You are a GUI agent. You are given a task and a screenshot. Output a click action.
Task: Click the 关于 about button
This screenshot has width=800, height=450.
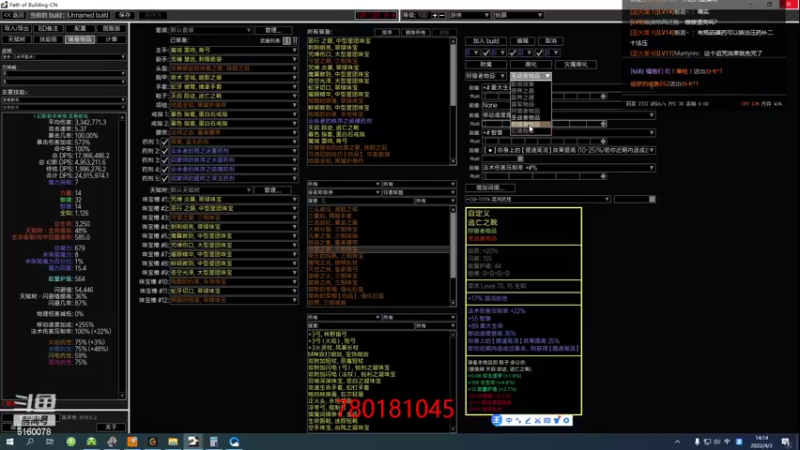pos(111,427)
